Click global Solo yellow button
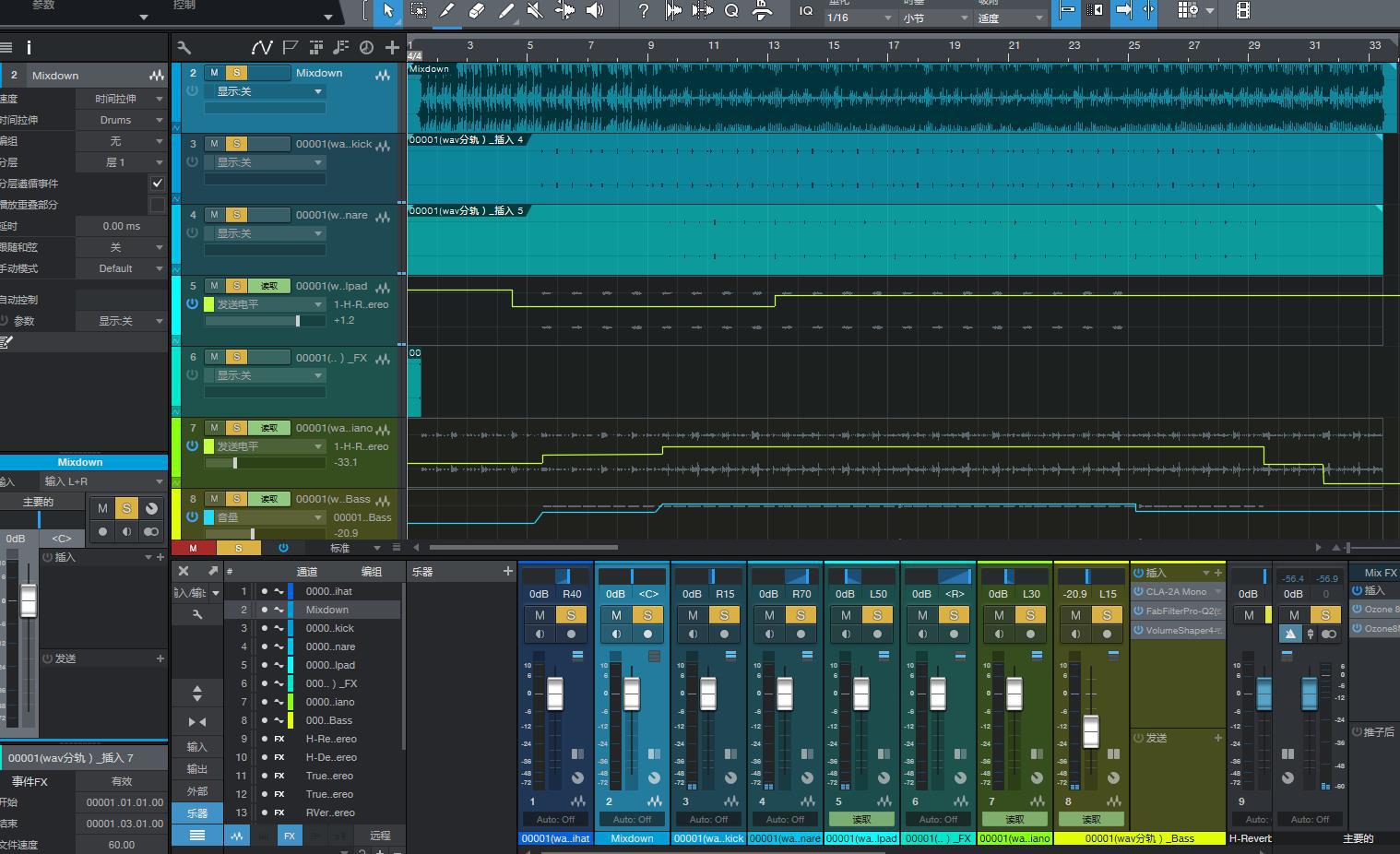The width and height of the screenshot is (1400, 854). 238,548
